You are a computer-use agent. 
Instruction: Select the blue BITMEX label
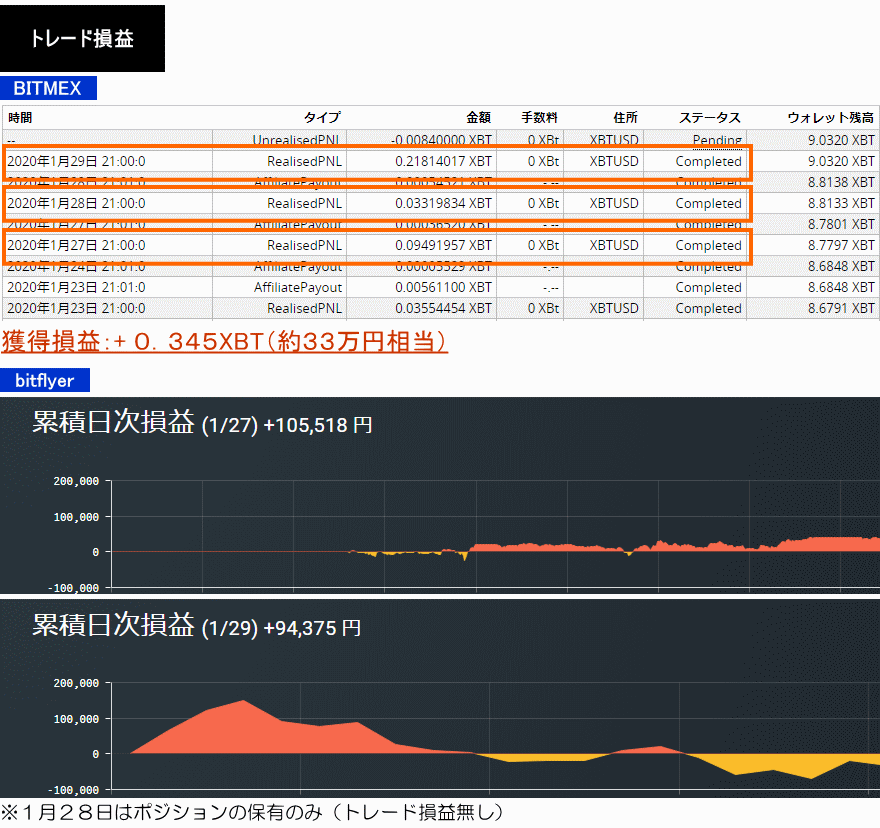(48, 88)
